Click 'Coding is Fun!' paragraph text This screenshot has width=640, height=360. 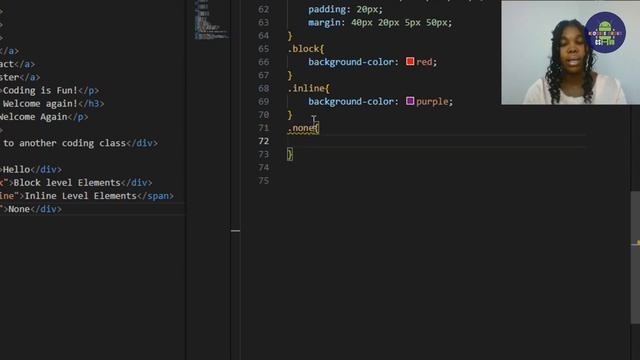pyautogui.click(x=40, y=90)
